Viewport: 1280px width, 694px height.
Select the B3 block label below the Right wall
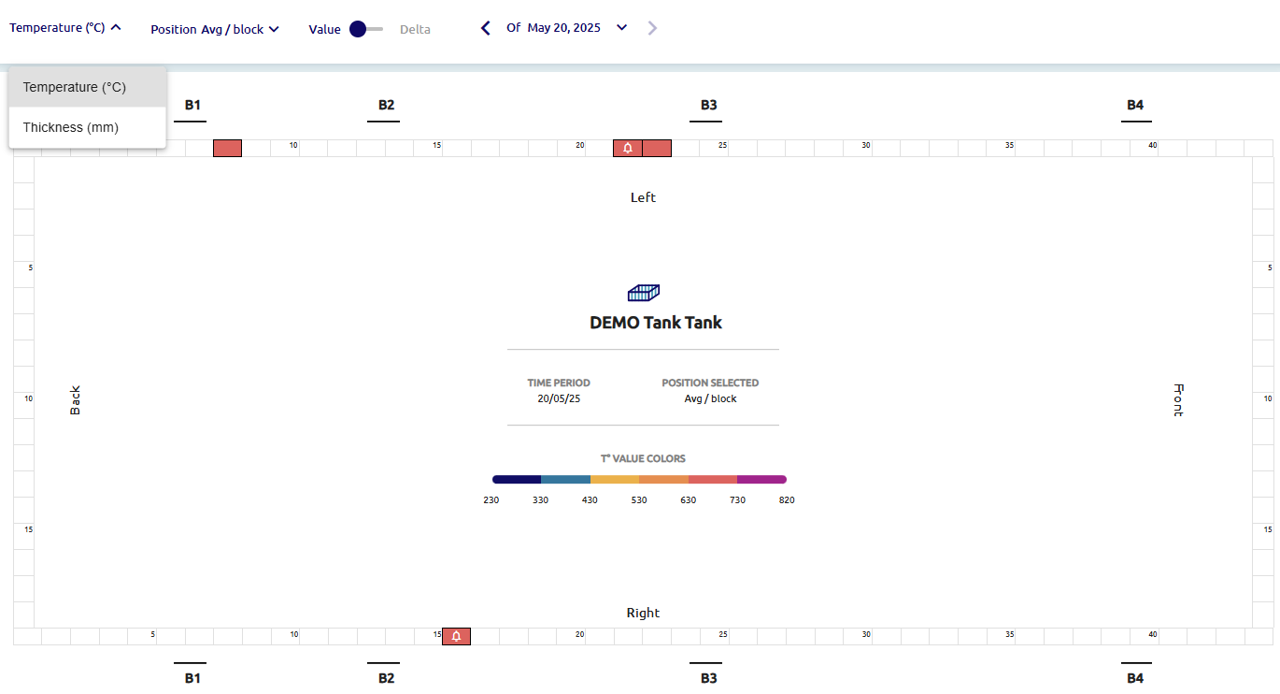[x=709, y=679]
